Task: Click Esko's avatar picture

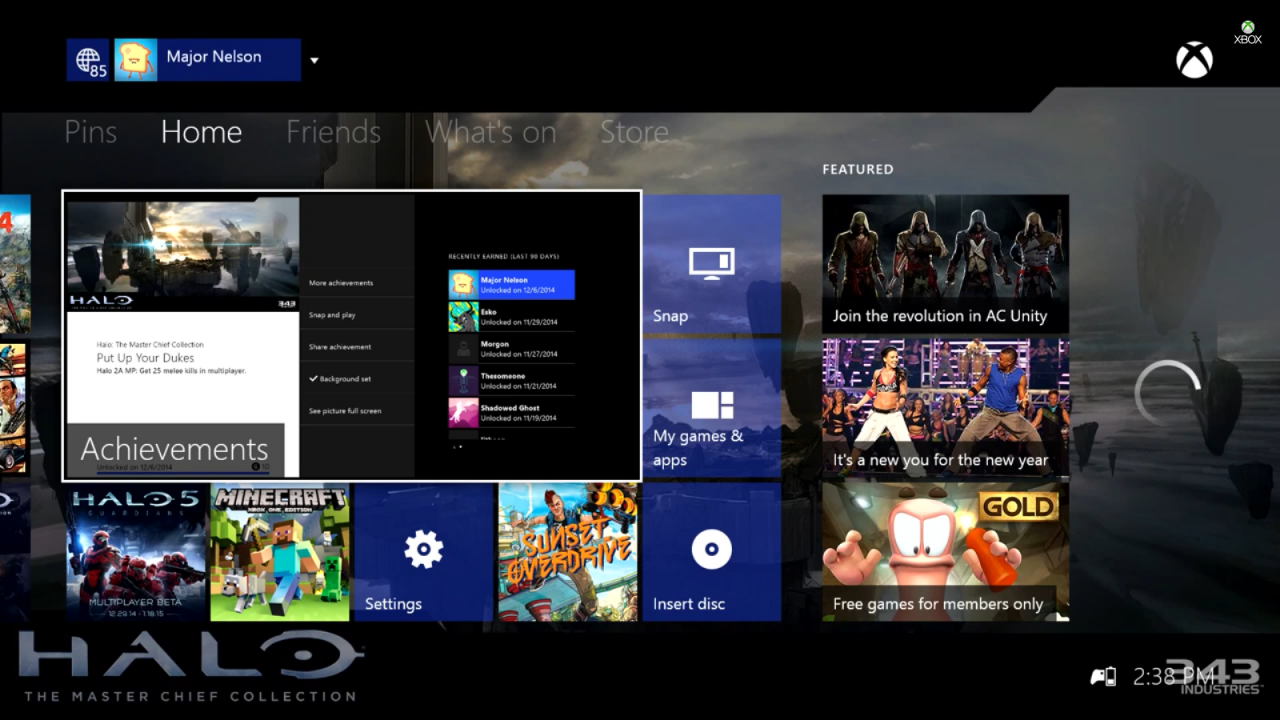Action: pyautogui.click(x=463, y=317)
